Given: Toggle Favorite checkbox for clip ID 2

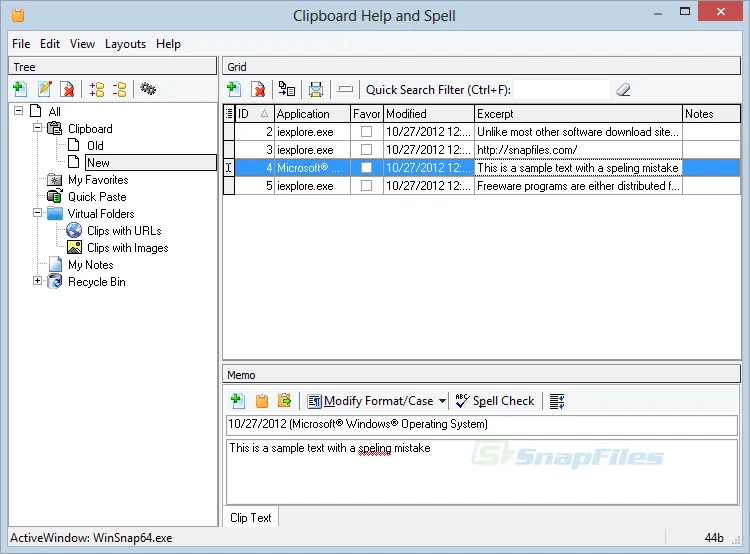Looking at the screenshot, I should point(366,132).
